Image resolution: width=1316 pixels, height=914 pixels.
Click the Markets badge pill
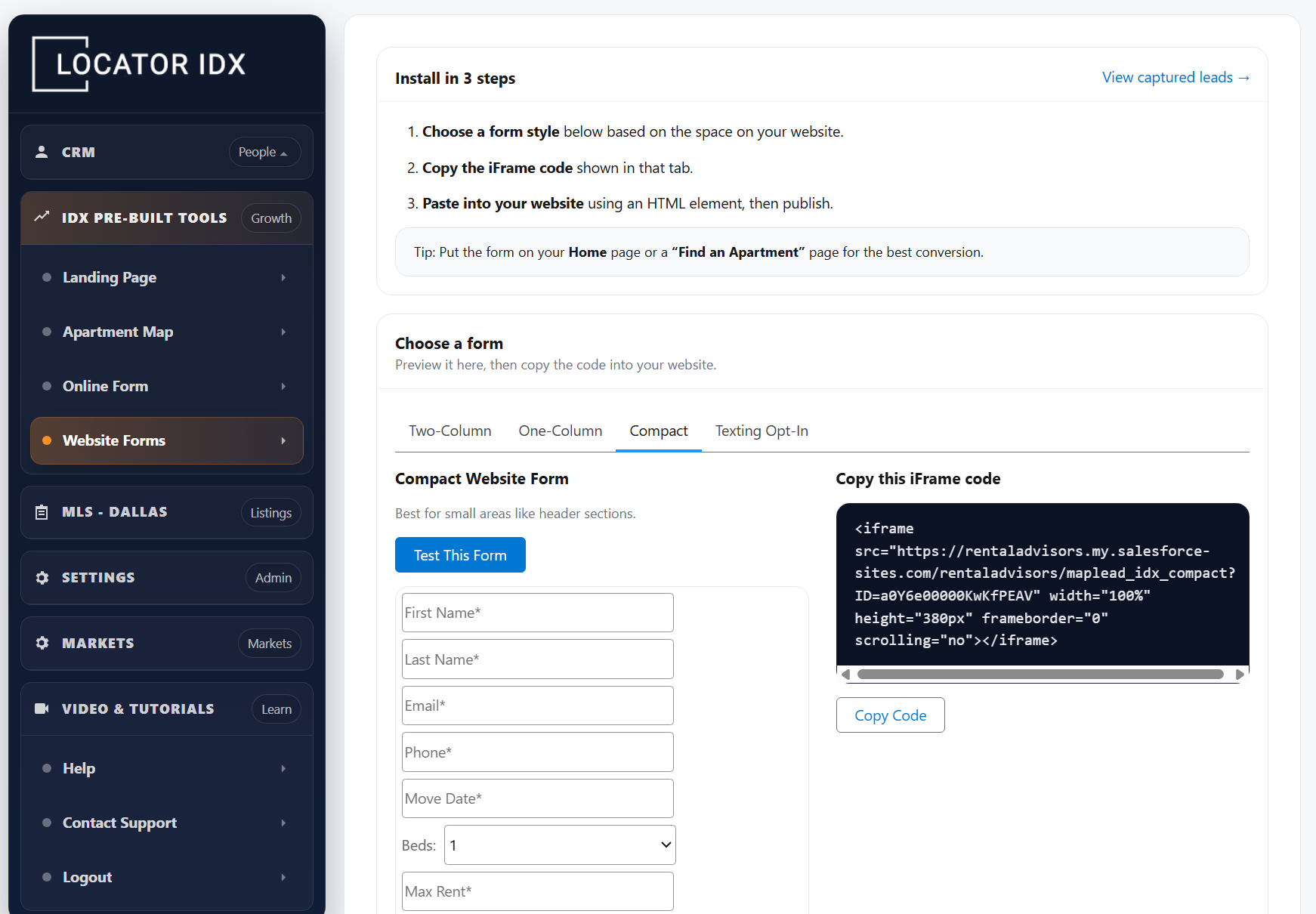point(270,644)
